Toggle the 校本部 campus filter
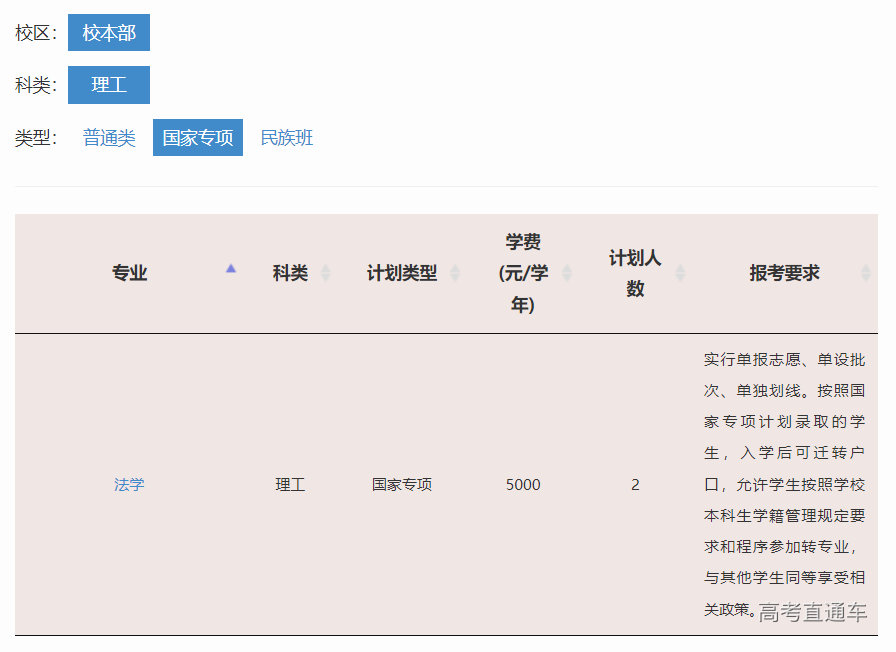This screenshot has height=652, width=896. [x=109, y=32]
